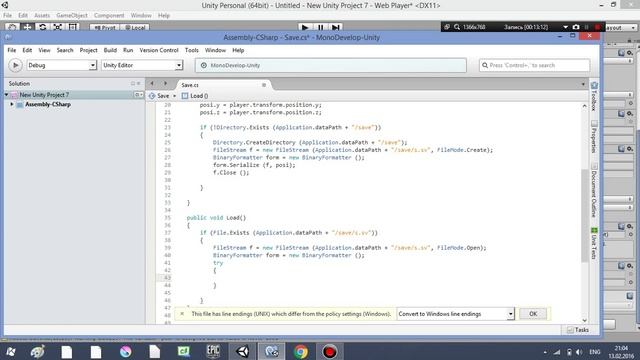The width and height of the screenshot is (640, 360).
Task: Open the Unit Tests side panel
Action: 594,243
